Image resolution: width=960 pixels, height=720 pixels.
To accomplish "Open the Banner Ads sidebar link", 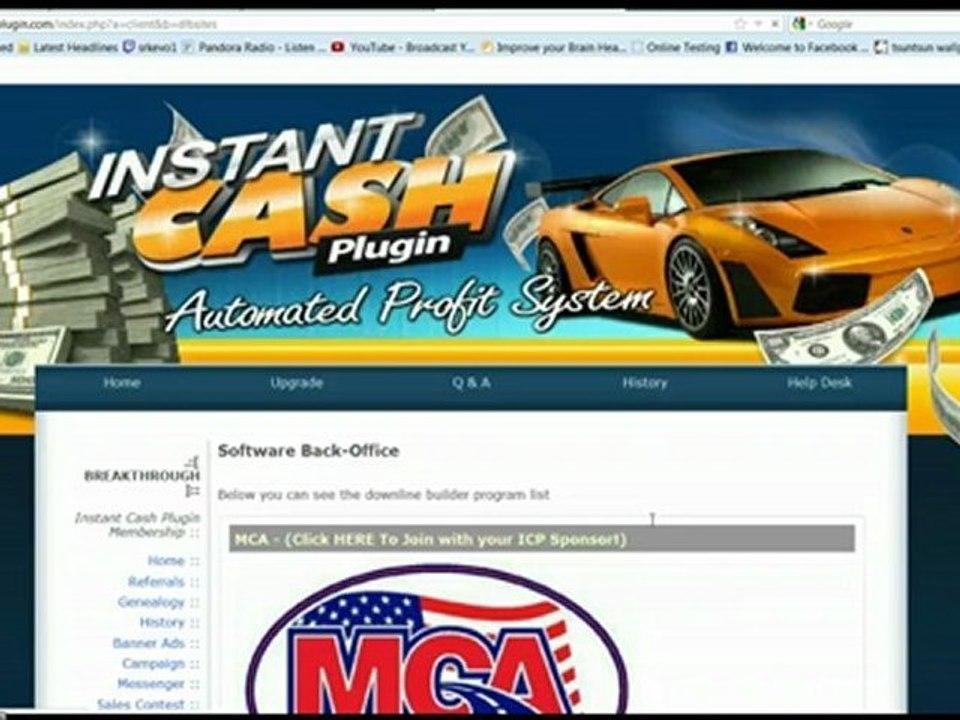I will coord(148,643).
